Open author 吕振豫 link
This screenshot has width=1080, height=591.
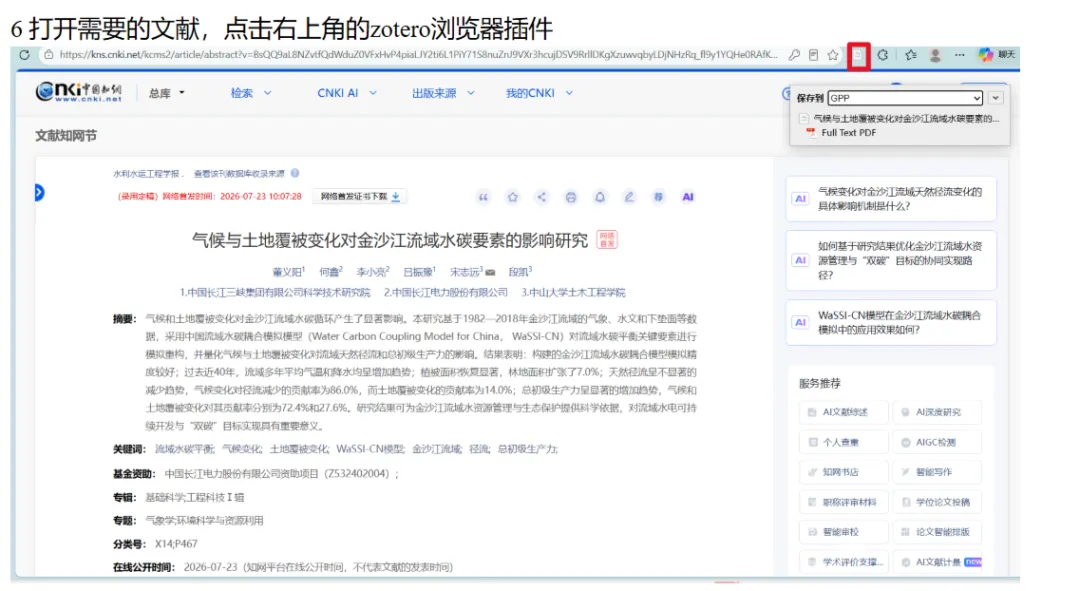tap(418, 272)
